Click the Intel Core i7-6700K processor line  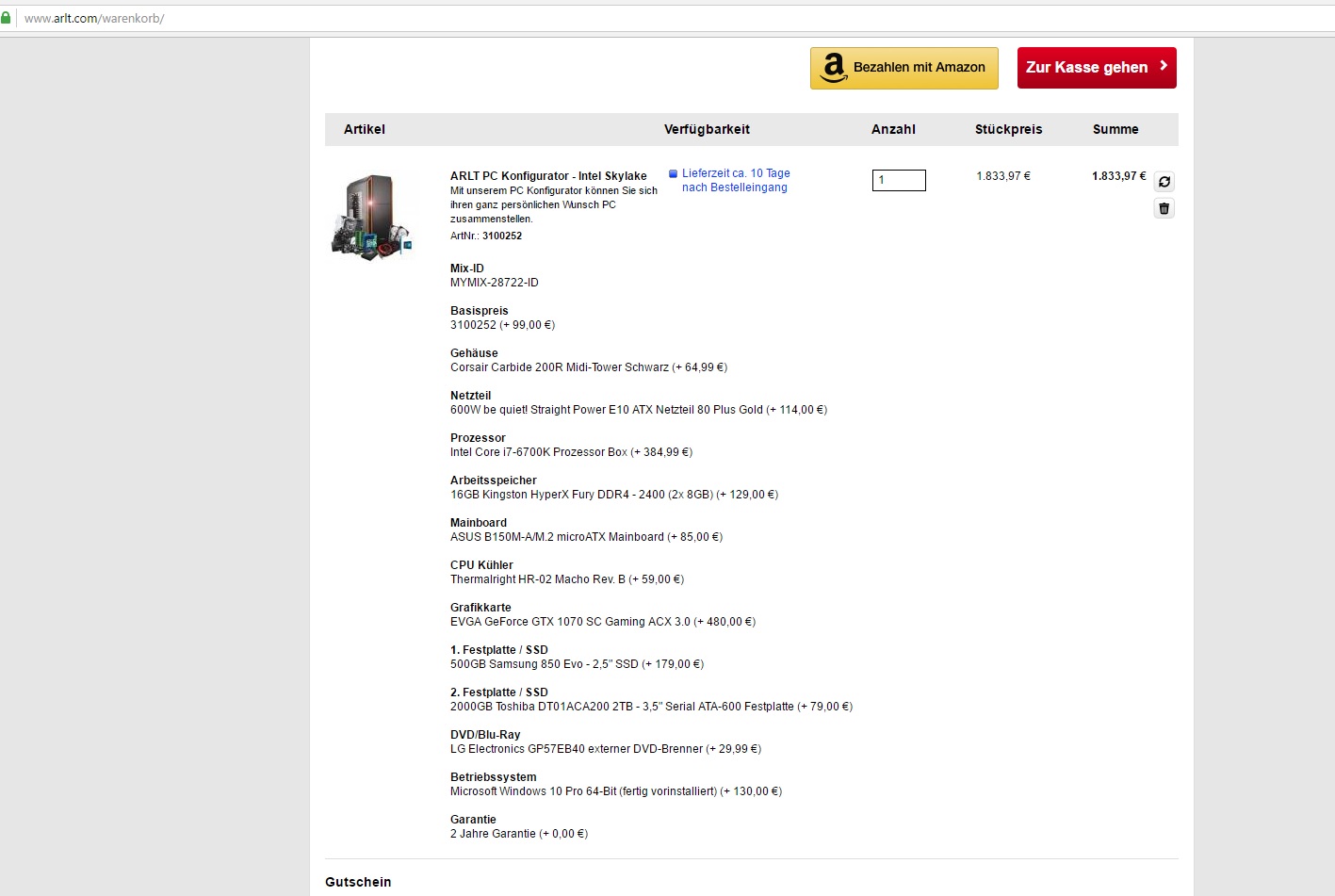pos(571,452)
